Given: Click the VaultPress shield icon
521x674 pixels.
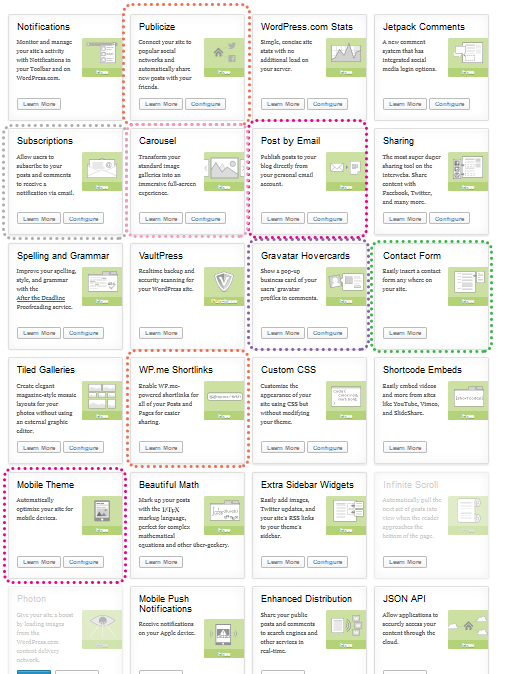Looking at the screenshot, I should [224, 282].
